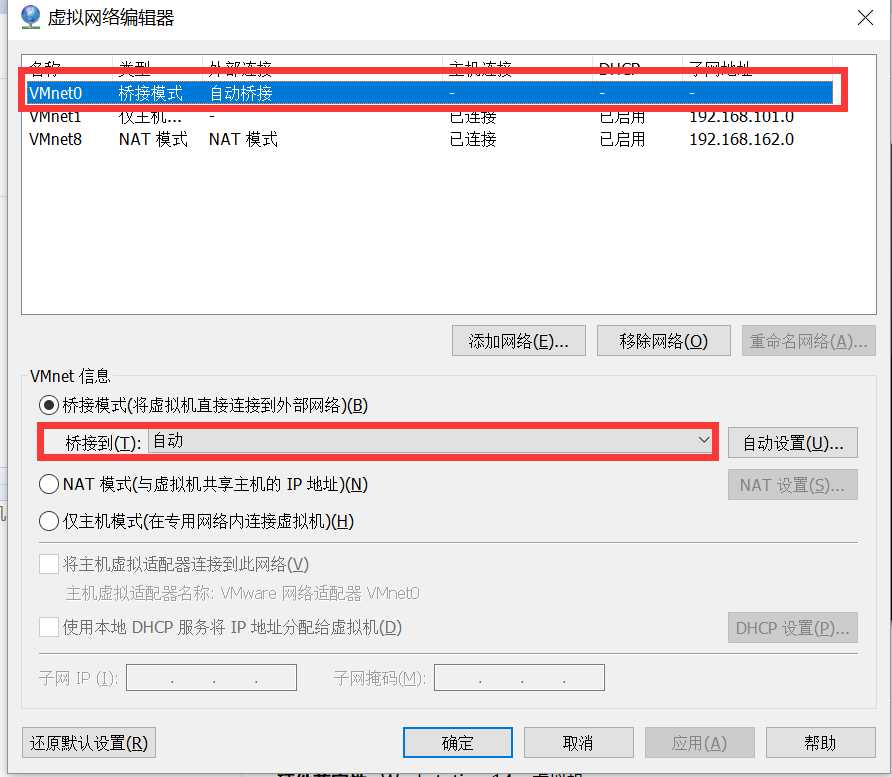Click the 主机连接 column header
Image resolution: width=892 pixels, height=777 pixels.
517,67
